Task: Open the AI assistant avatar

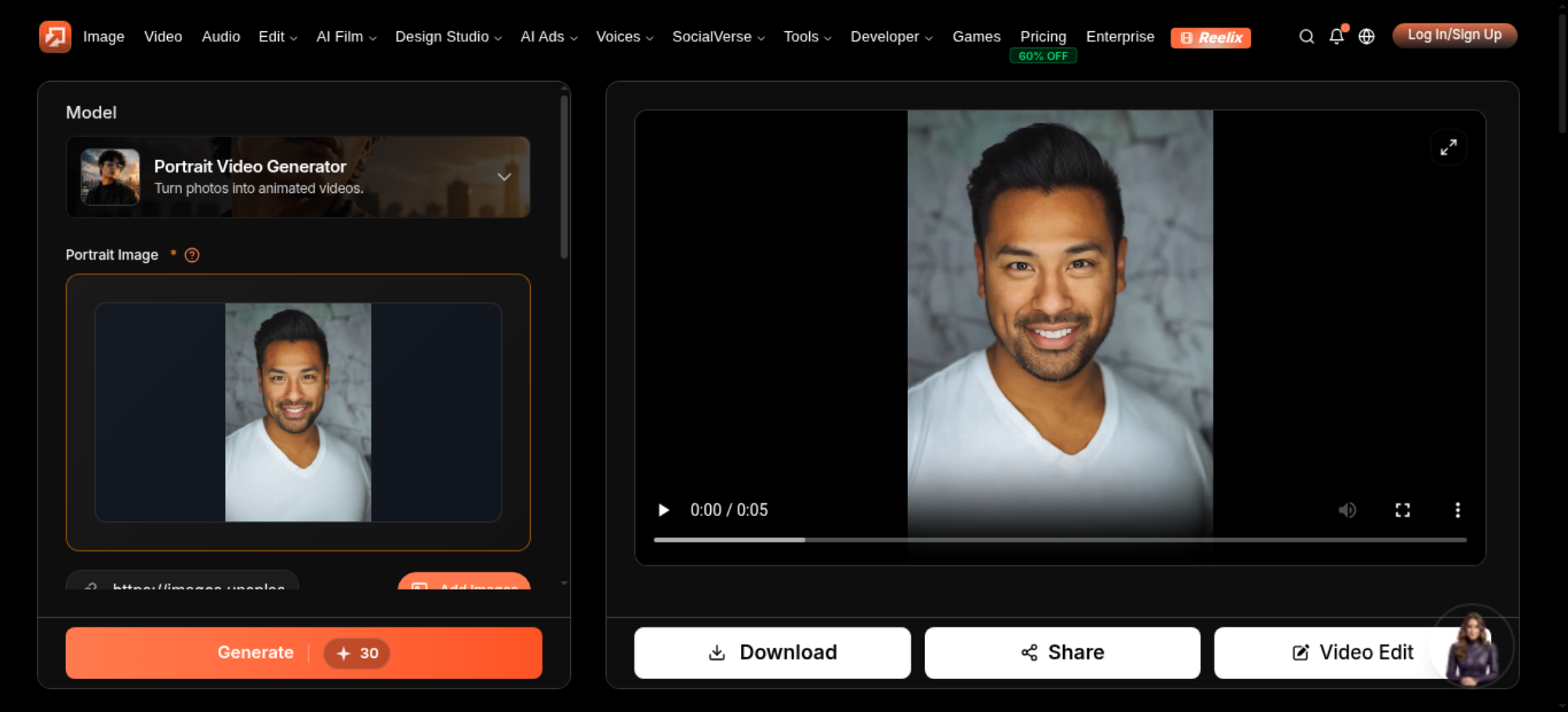Action: (1472, 646)
